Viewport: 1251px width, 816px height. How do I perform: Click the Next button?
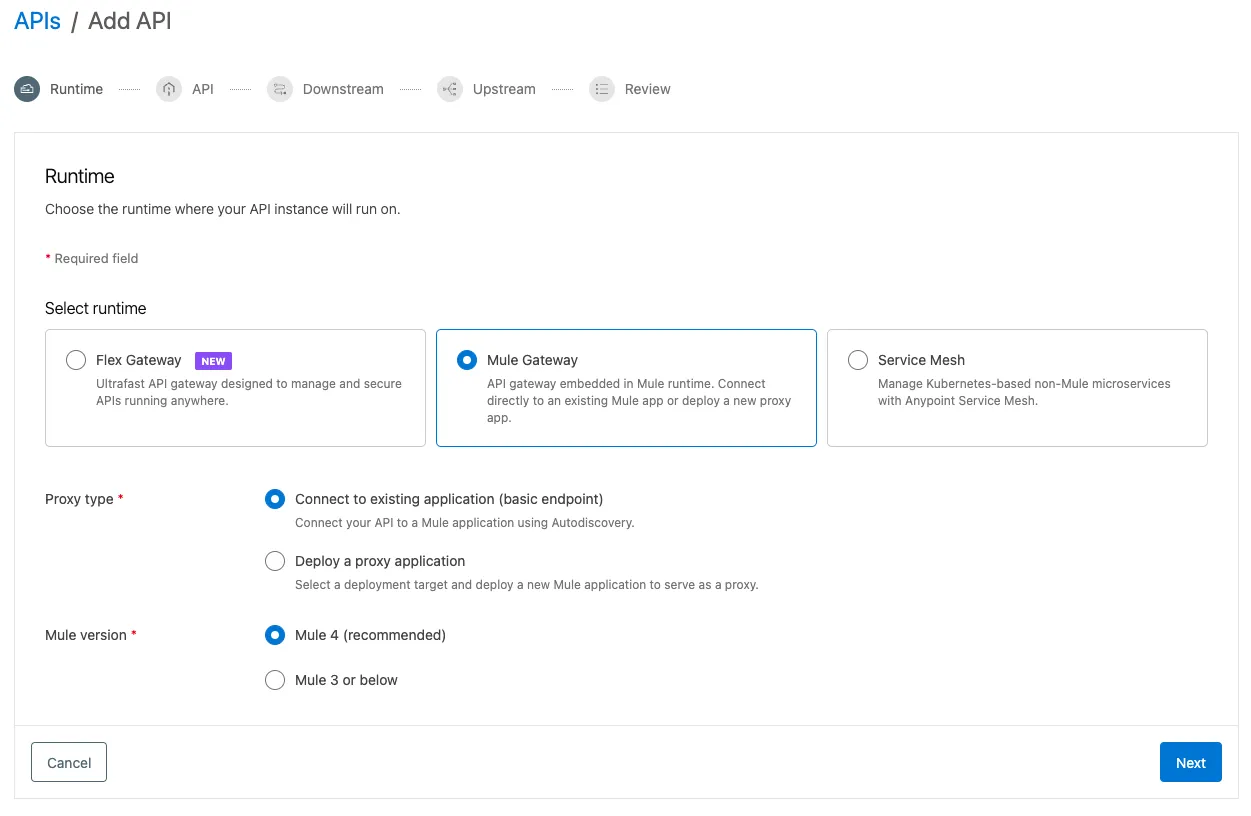pos(1191,762)
